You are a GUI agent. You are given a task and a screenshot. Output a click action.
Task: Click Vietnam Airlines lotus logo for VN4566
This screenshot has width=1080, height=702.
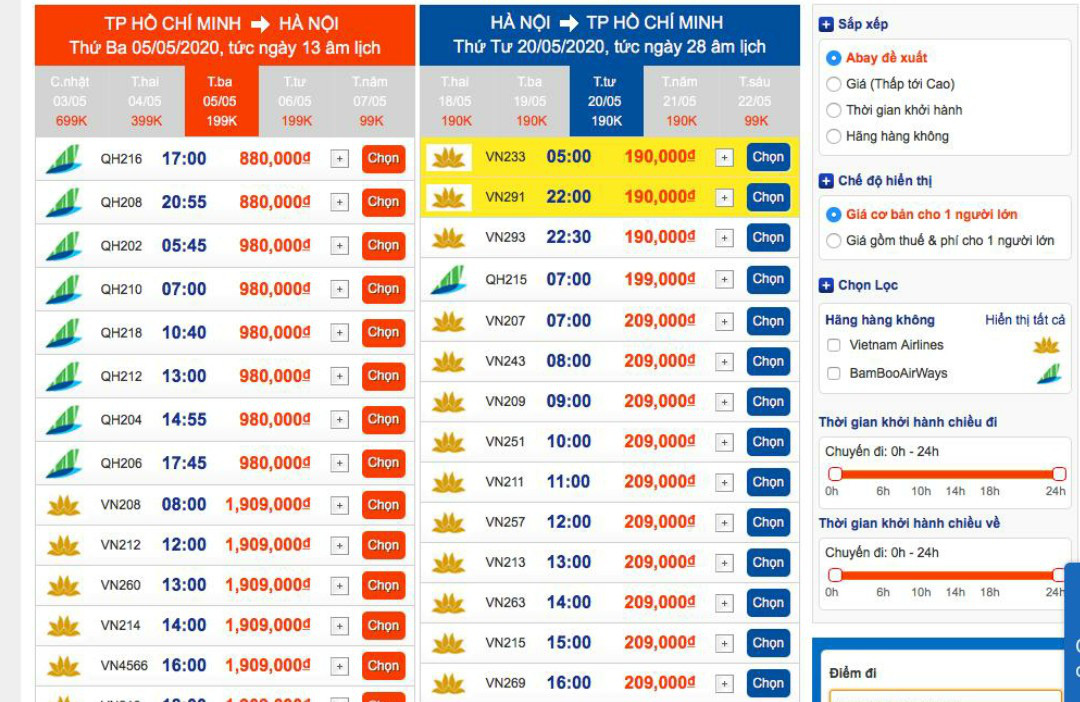[x=64, y=666]
